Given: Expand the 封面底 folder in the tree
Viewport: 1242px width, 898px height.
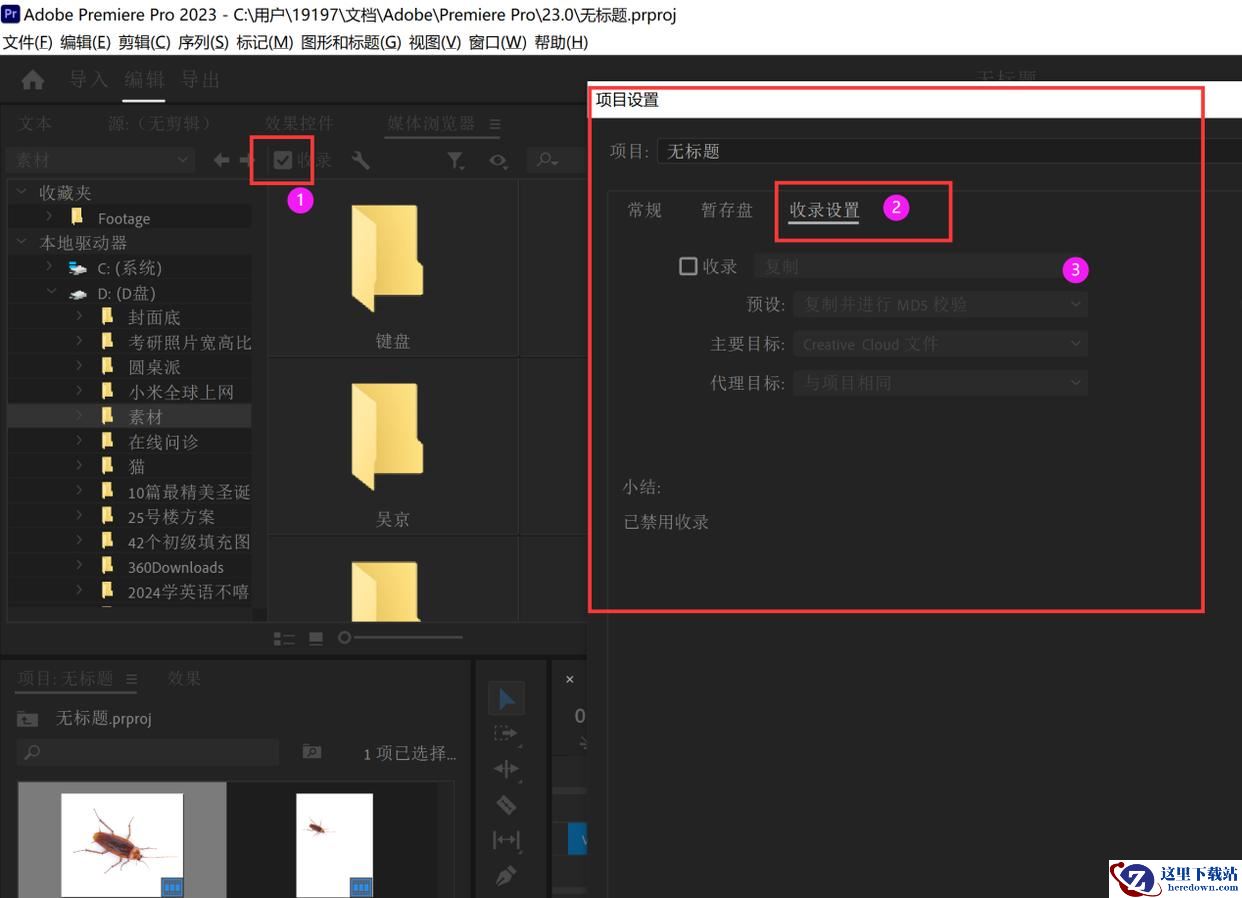Looking at the screenshot, I should (80, 317).
